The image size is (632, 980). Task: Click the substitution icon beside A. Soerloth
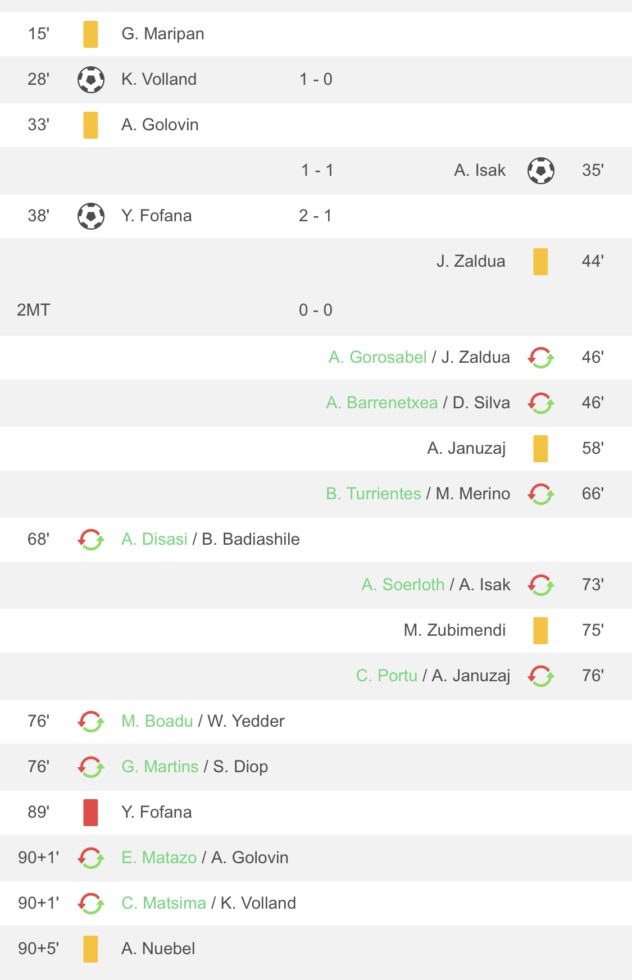pyautogui.click(x=541, y=585)
